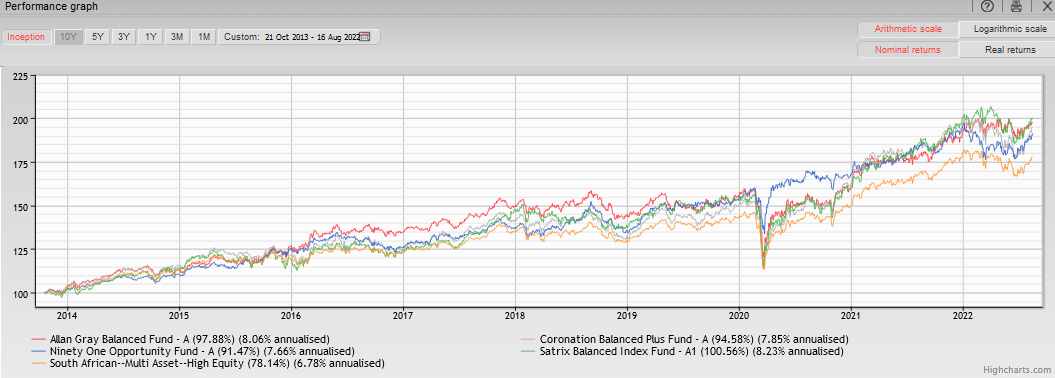Select the 10Y time range
This screenshot has height=378, width=1055.
(68, 37)
